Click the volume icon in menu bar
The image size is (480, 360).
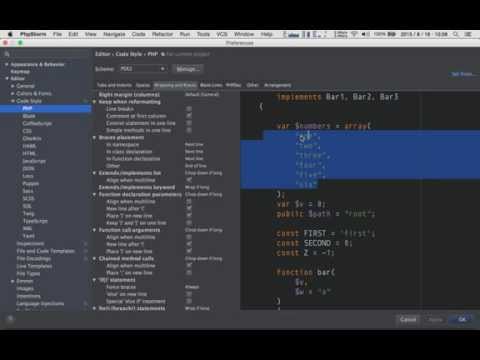pyautogui.click(x=366, y=34)
